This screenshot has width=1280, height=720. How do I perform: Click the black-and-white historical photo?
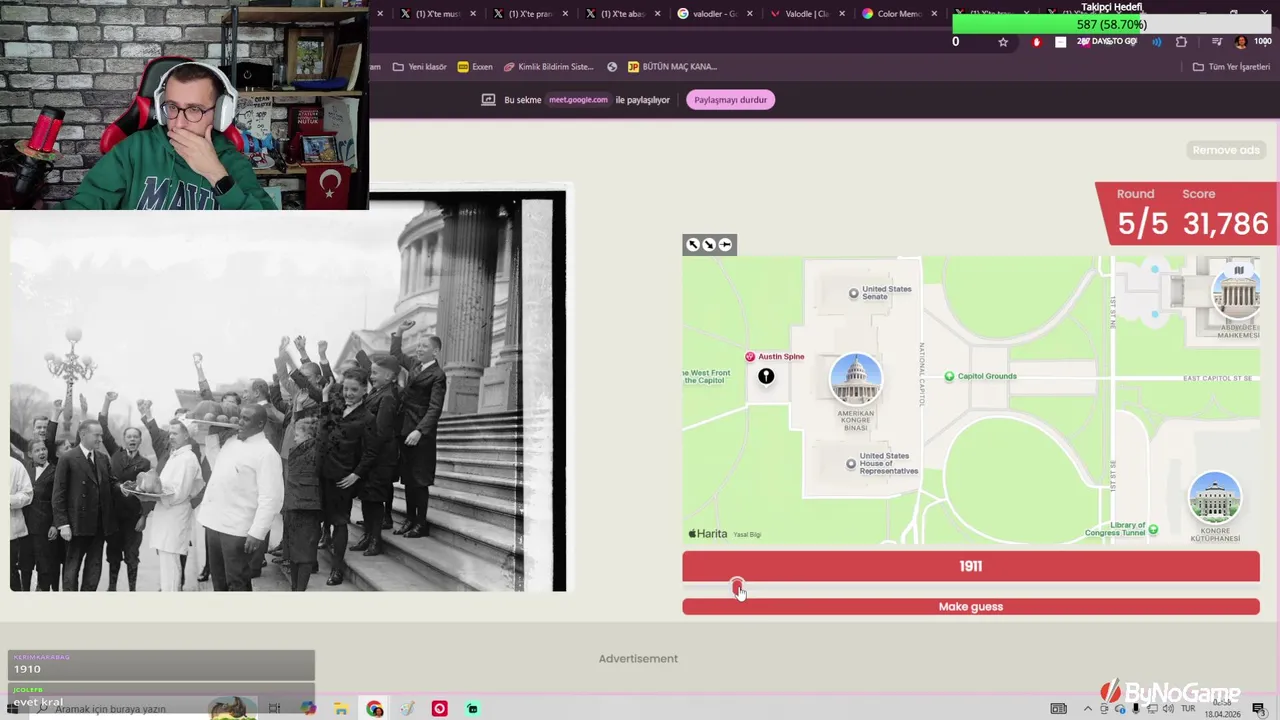(288, 391)
